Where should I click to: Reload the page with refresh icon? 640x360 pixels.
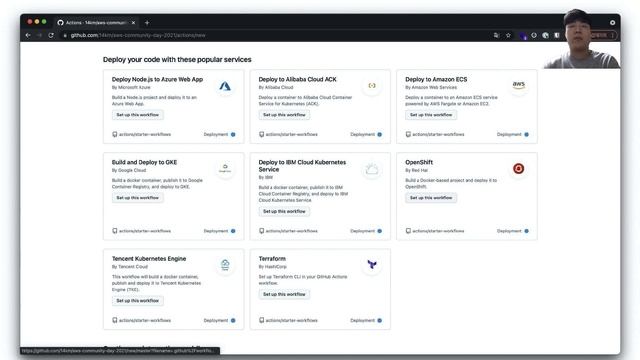coord(51,35)
